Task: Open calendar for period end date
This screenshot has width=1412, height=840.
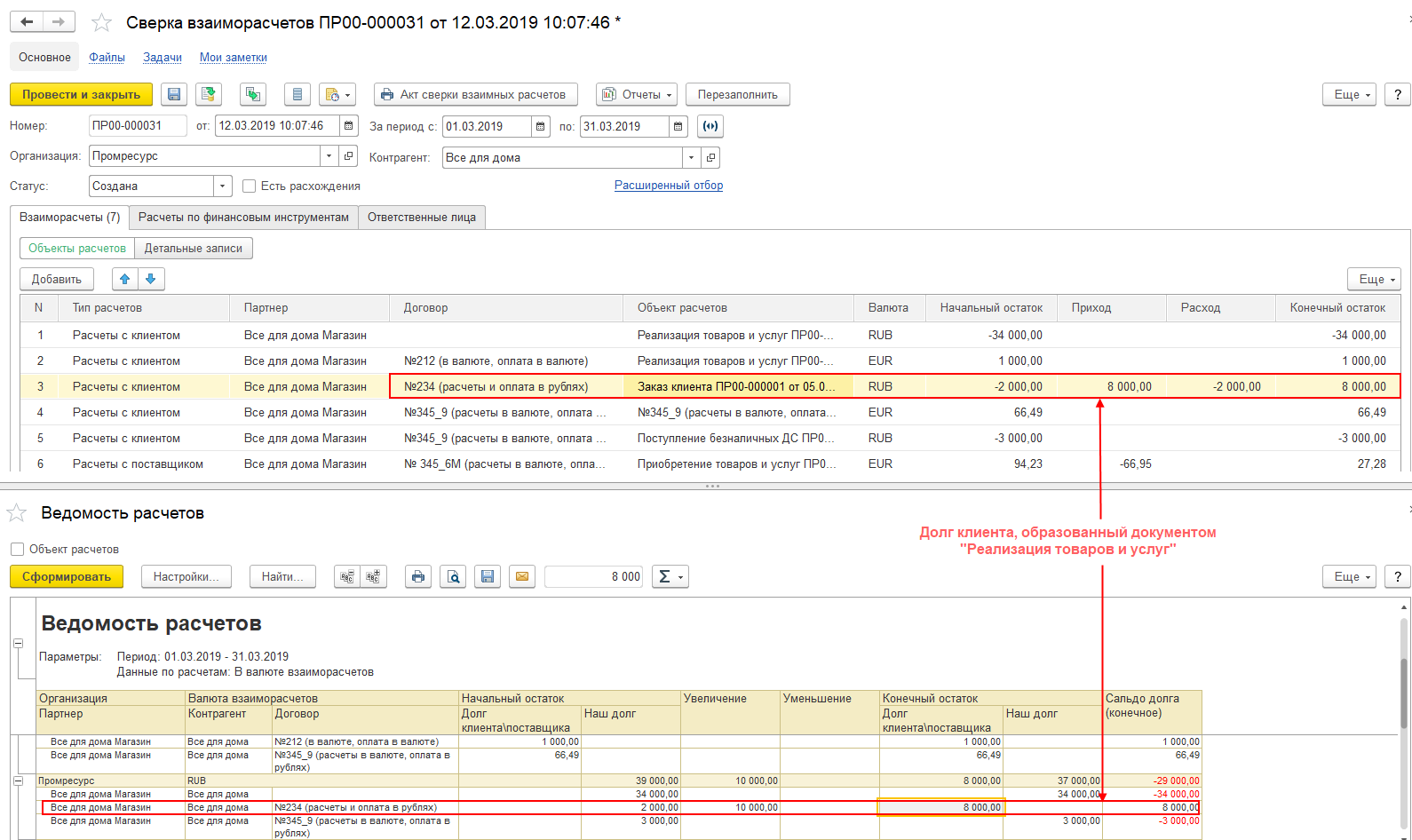Action: 678,127
